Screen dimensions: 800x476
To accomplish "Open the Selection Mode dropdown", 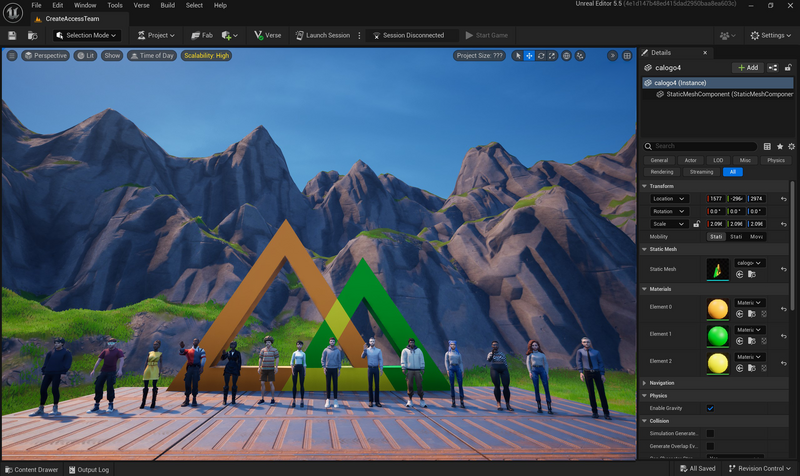I will (x=87, y=35).
